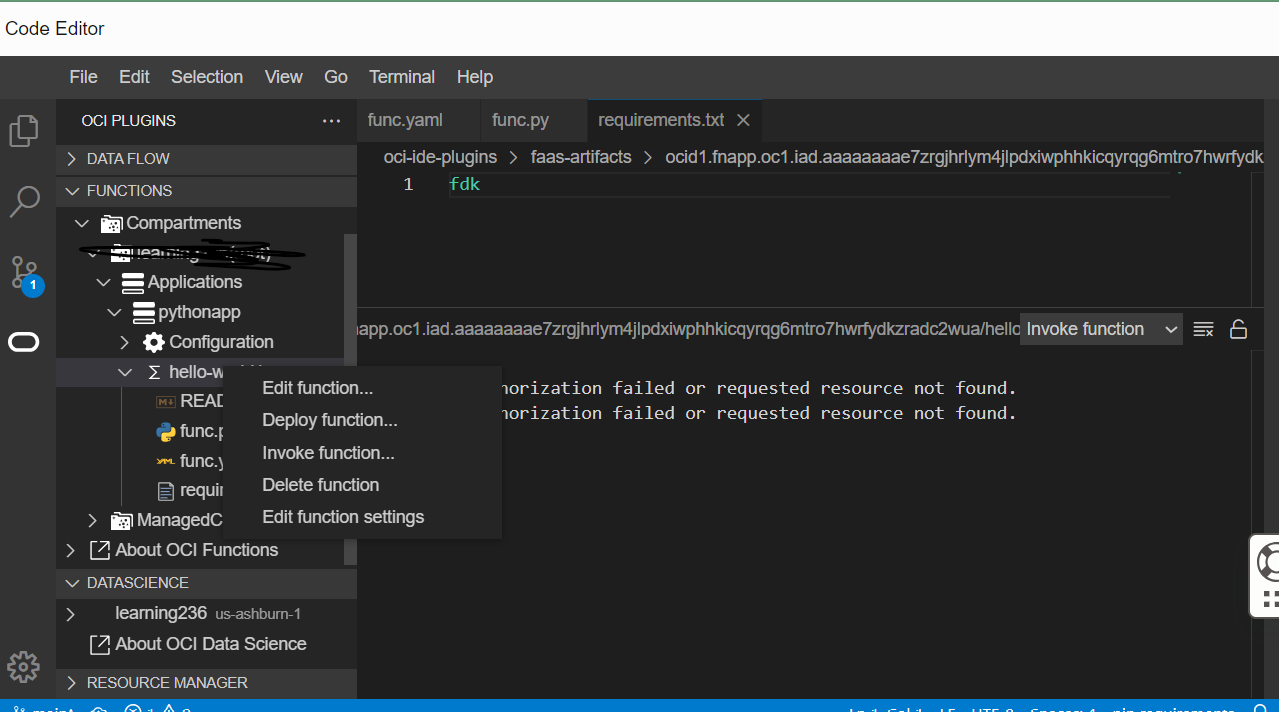Click the clear output lines icon

[1203, 329]
